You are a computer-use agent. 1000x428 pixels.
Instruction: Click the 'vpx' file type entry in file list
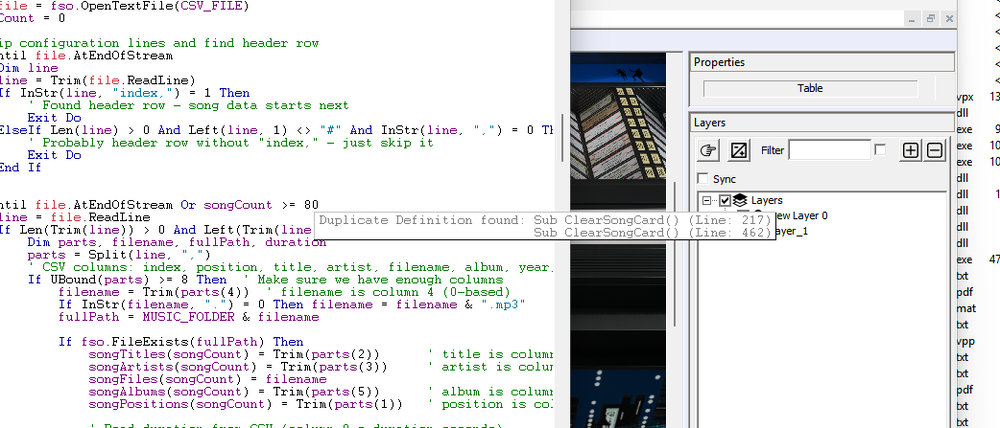click(964, 97)
